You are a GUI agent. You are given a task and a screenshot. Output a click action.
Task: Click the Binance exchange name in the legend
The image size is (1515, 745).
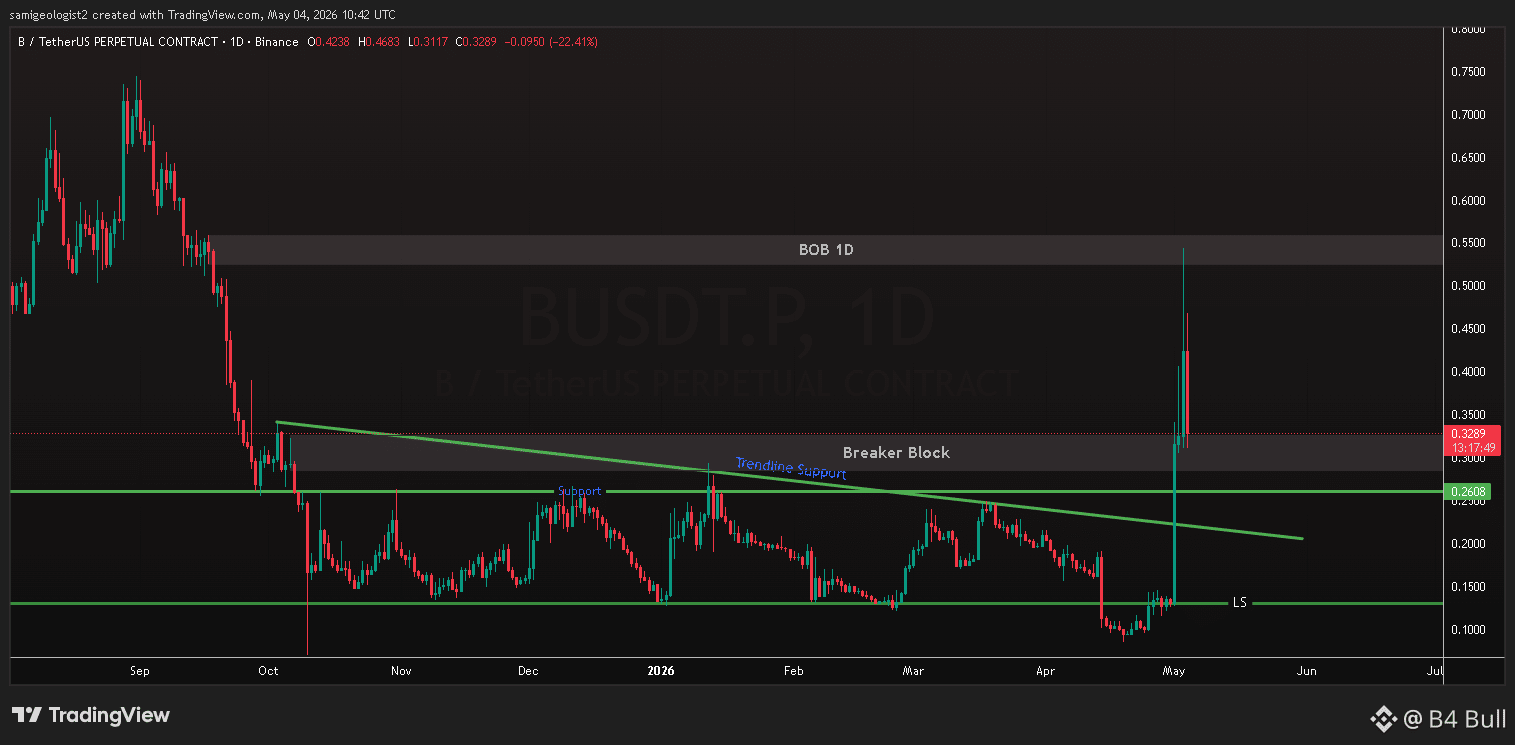pos(276,42)
